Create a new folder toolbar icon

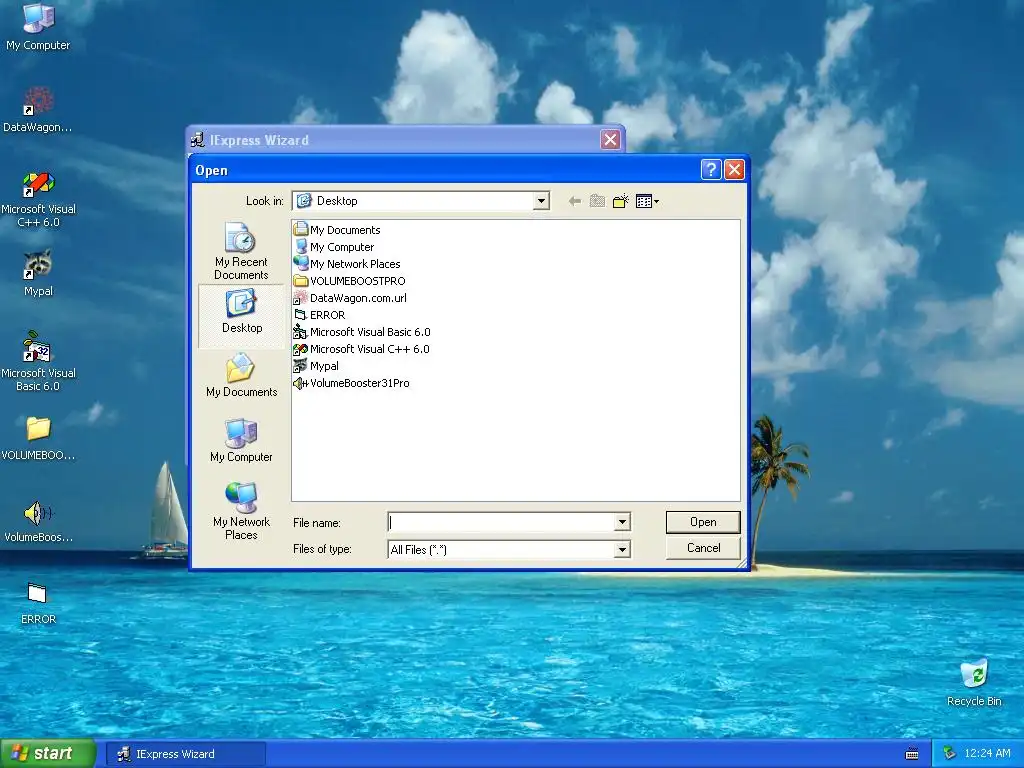[620, 201]
